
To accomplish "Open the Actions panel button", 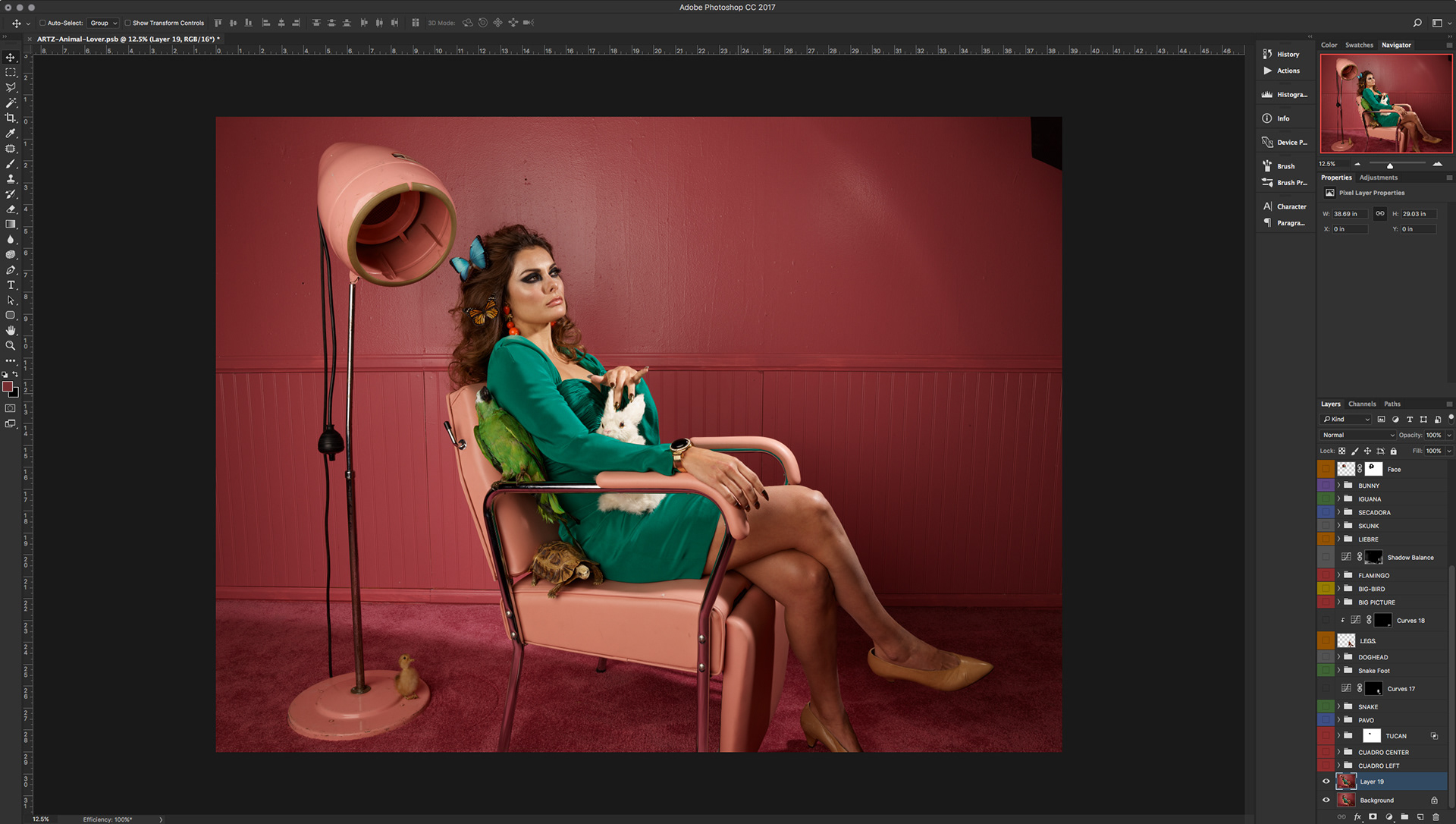I will coord(1281,71).
